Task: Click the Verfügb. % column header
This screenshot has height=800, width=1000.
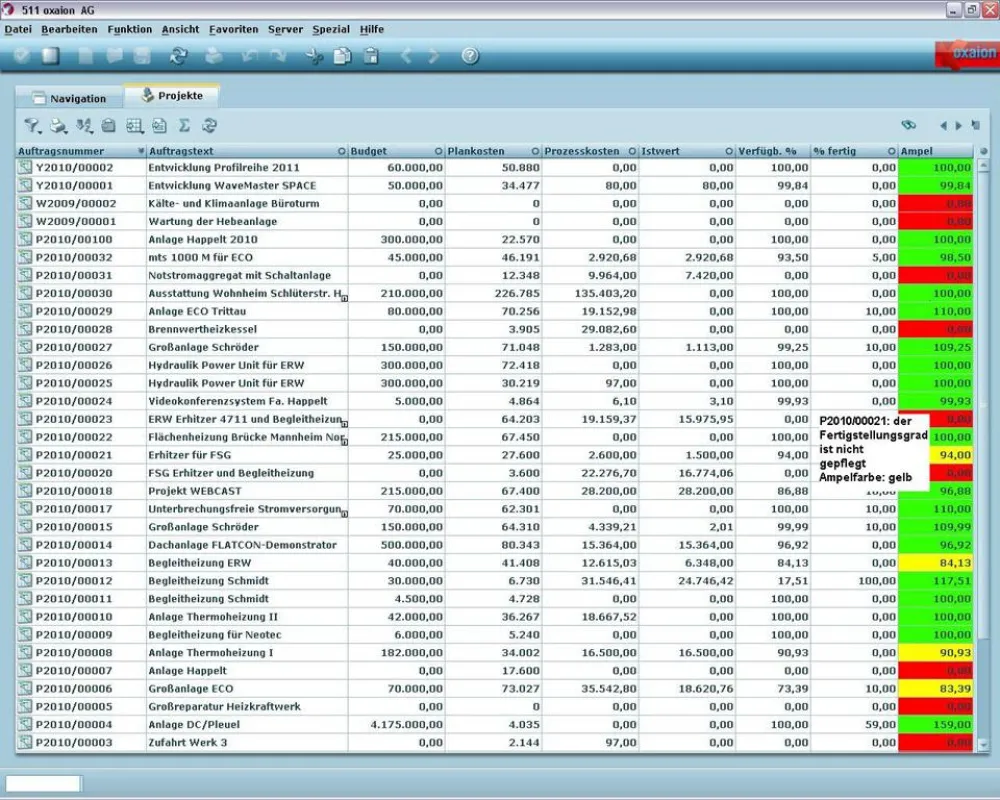Action: pos(773,151)
